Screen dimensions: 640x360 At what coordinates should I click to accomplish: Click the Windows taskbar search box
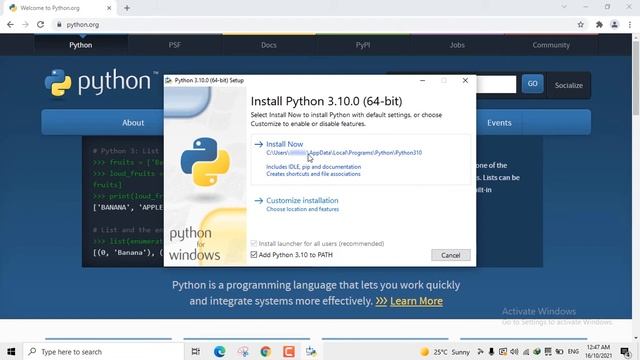tap(104, 351)
